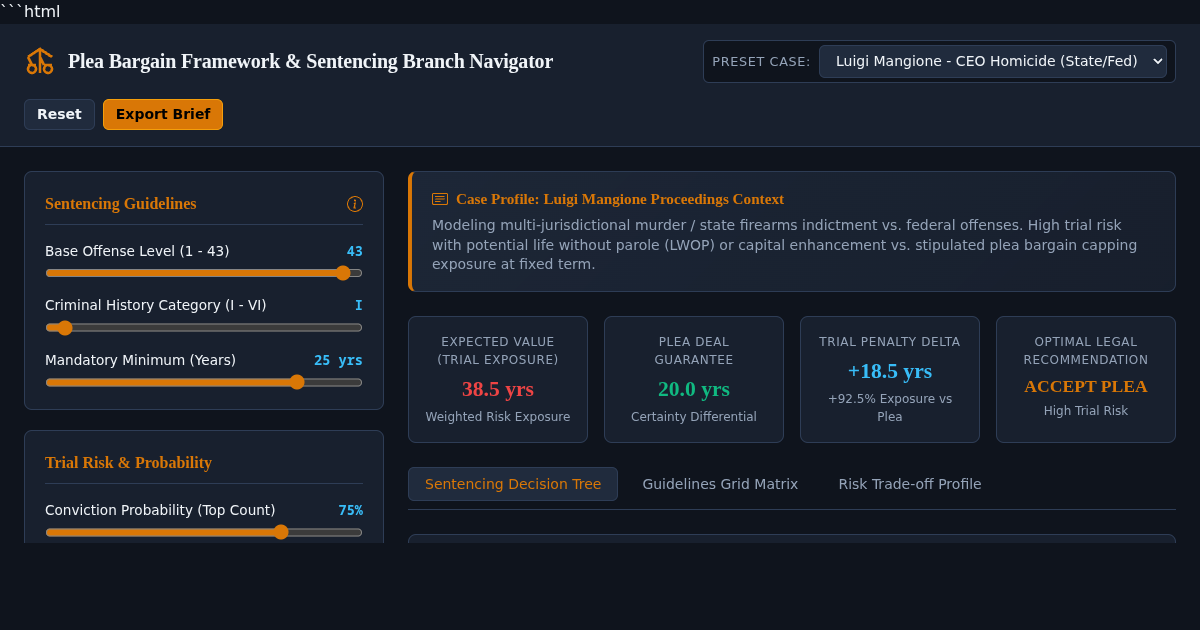1200x630 pixels.
Task: Click the Sentencing Guidelines info icon
Action: (355, 204)
